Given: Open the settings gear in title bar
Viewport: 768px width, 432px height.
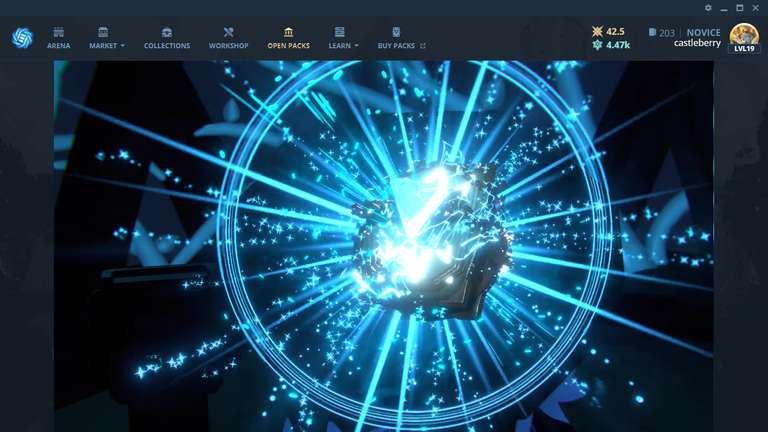Looking at the screenshot, I should [x=708, y=8].
